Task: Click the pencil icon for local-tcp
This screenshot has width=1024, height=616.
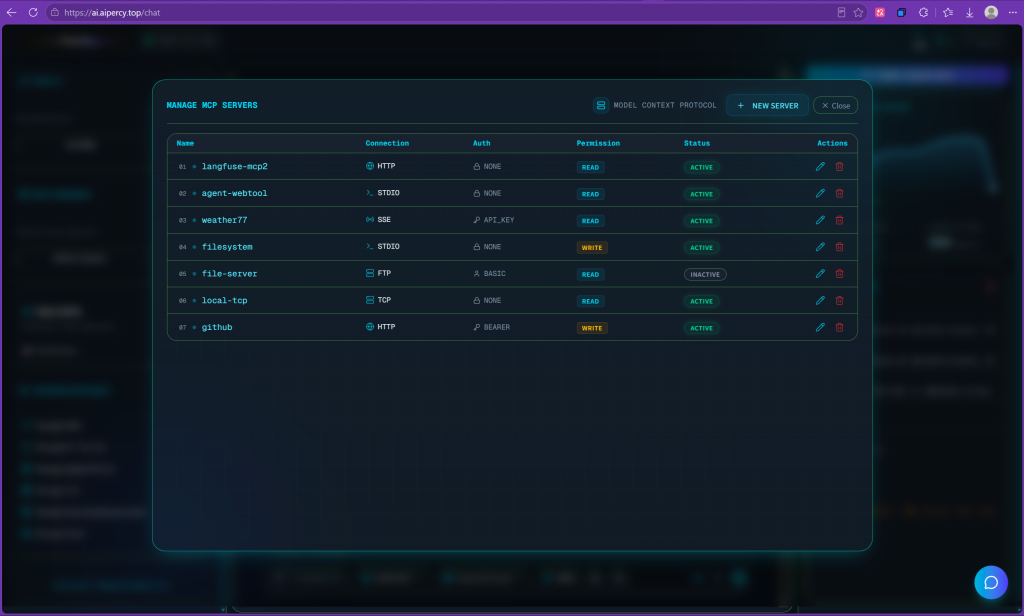Action: (x=820, y=300)
